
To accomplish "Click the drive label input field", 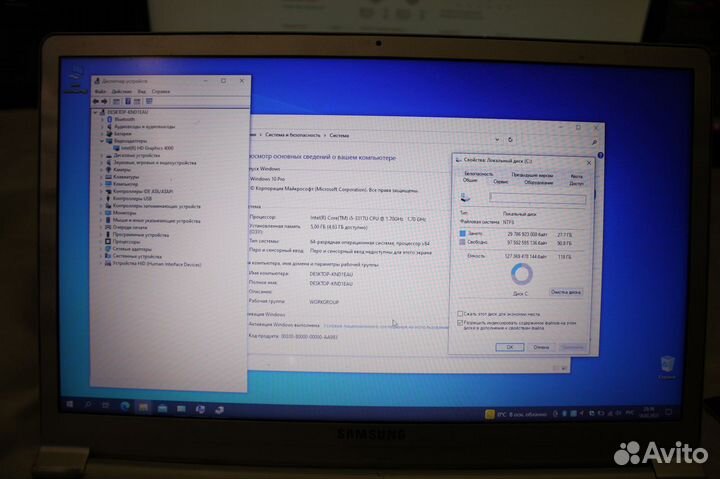I will (538, 198).
